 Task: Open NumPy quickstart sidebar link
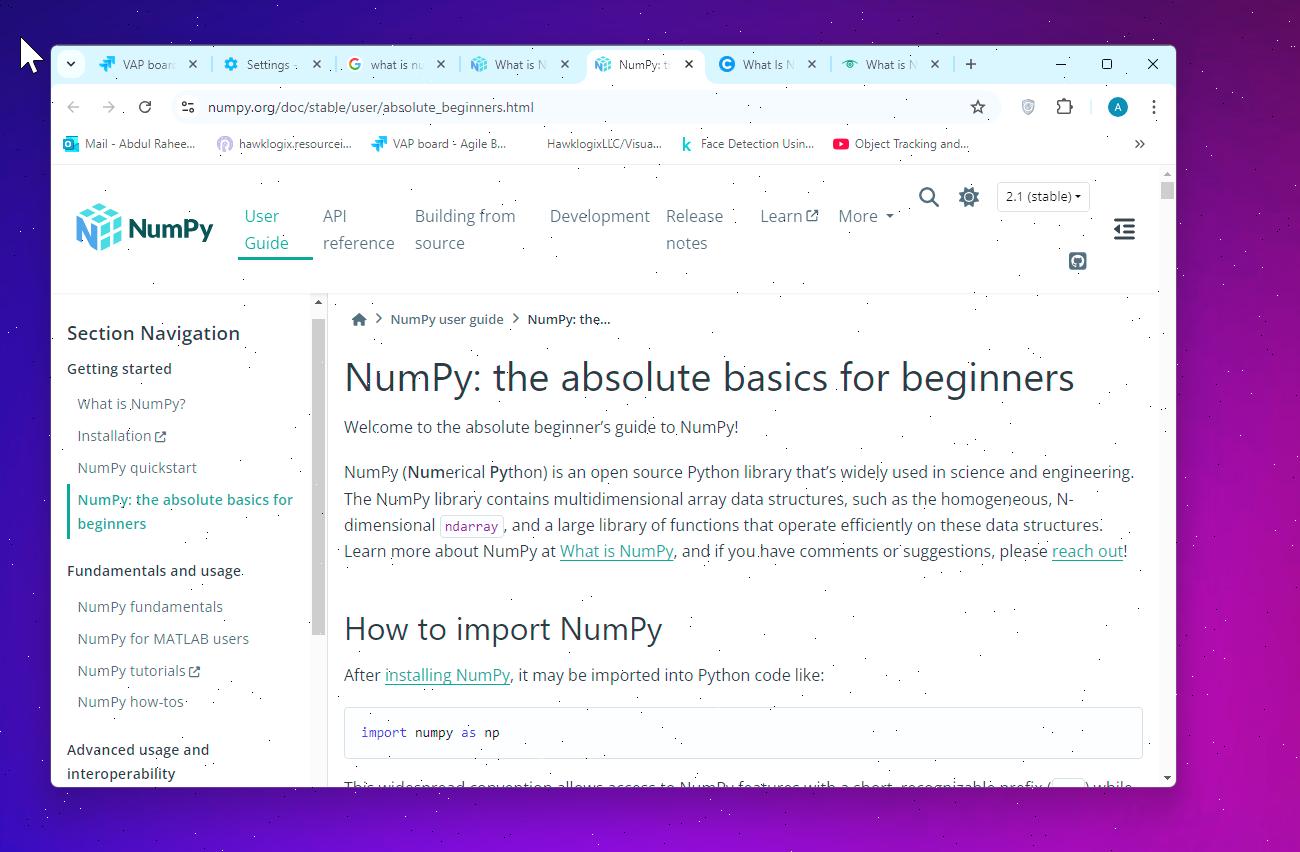click(x=137, y=468)
